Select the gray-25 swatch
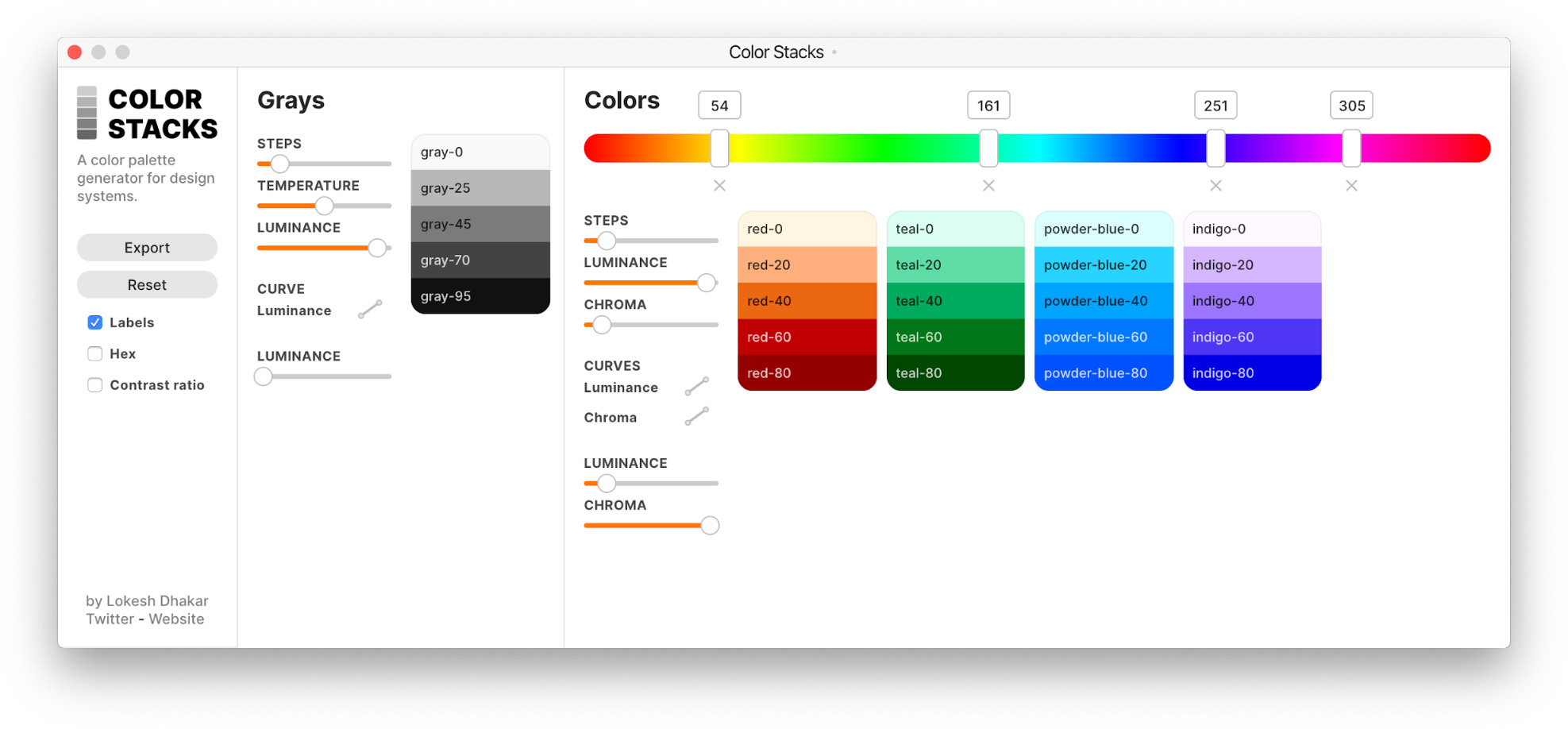Image resolution: width=1568 pixels, height=729 pixels. click(480, 188)
